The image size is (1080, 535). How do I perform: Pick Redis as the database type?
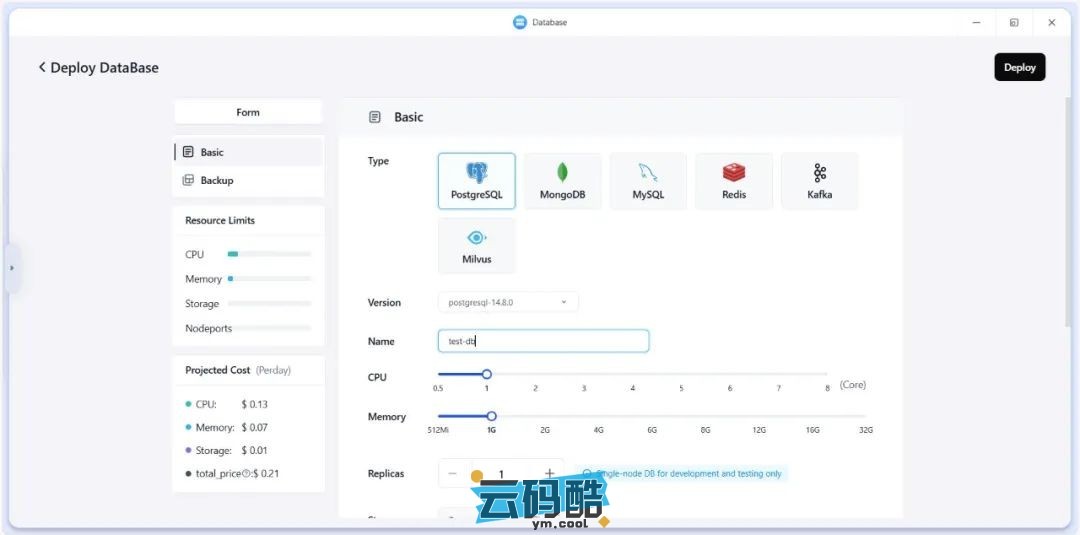point(734,181)
